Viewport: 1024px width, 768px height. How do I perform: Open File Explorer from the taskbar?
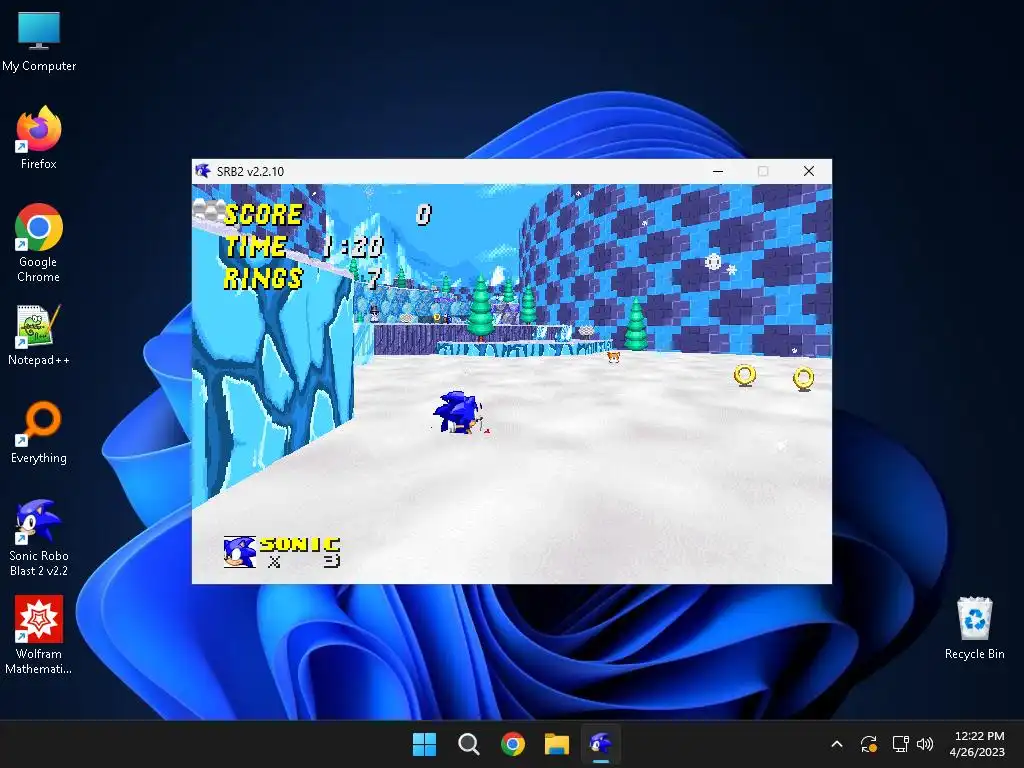click(x=557, y=744)
